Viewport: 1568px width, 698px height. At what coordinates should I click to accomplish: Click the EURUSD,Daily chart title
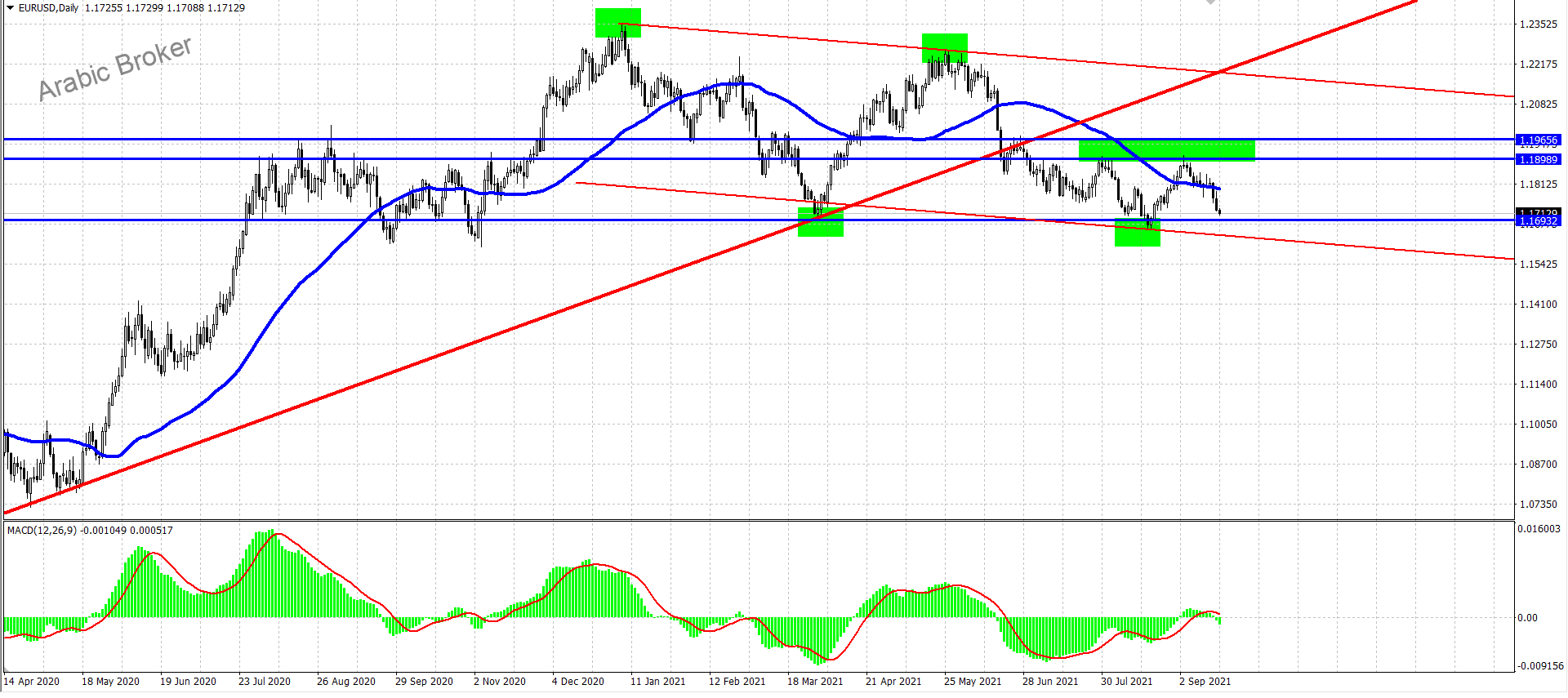click(49, 8)
